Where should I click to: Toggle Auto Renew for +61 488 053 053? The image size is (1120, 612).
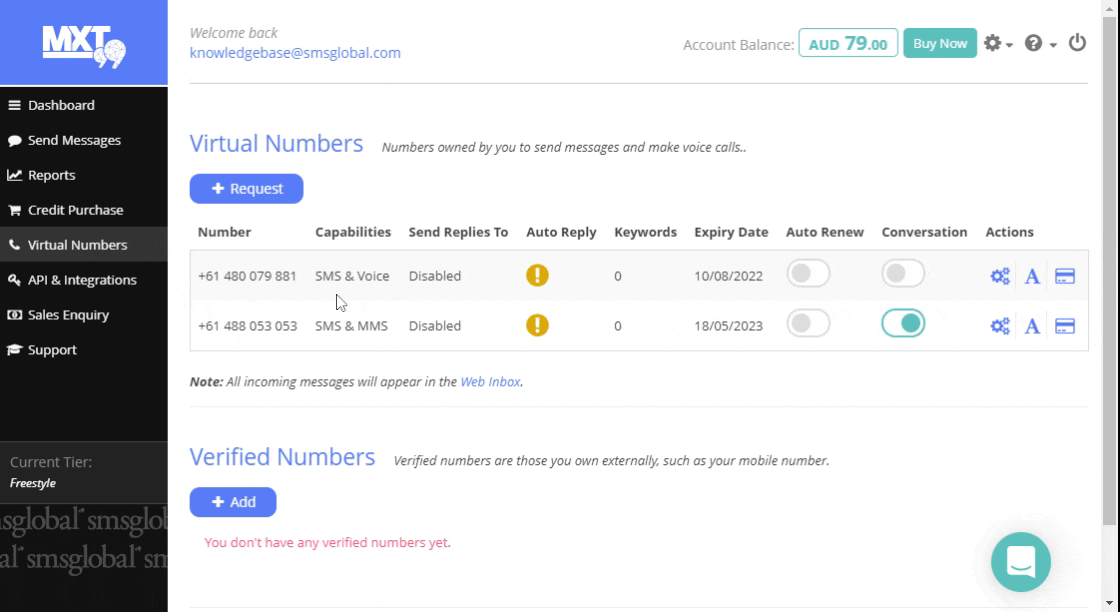808,323
